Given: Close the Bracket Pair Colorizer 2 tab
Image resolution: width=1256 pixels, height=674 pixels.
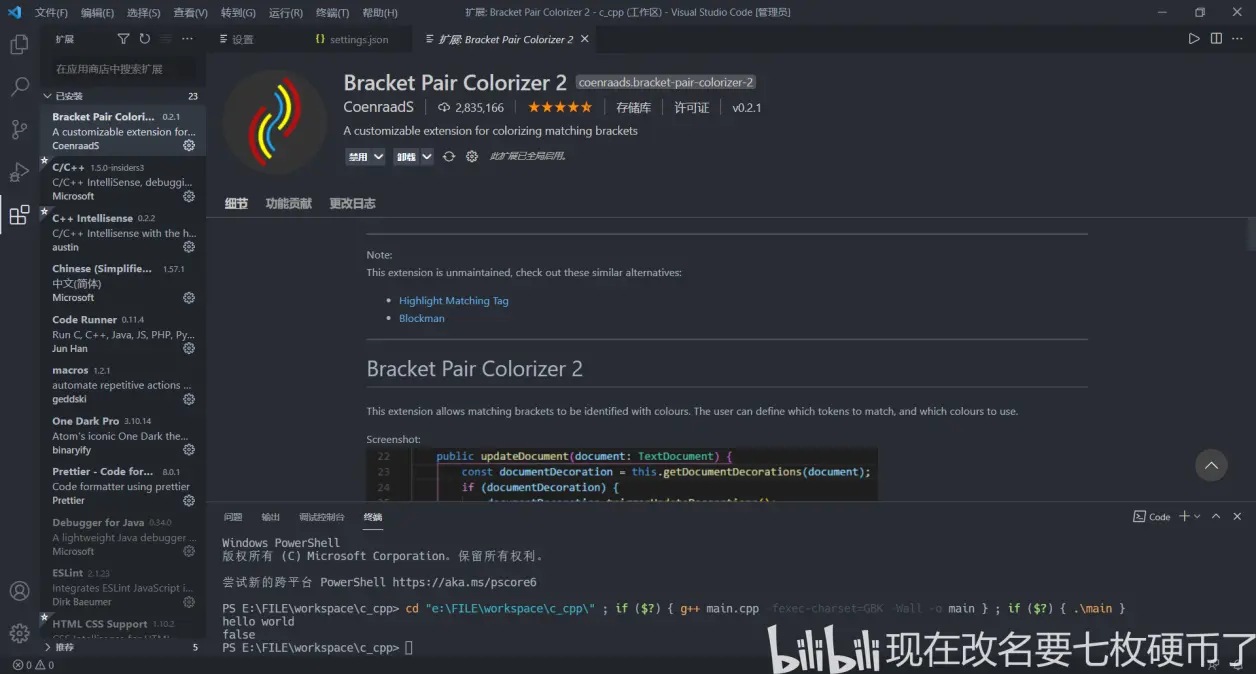Looking at the screenshot, I should (x=585, y=39).
